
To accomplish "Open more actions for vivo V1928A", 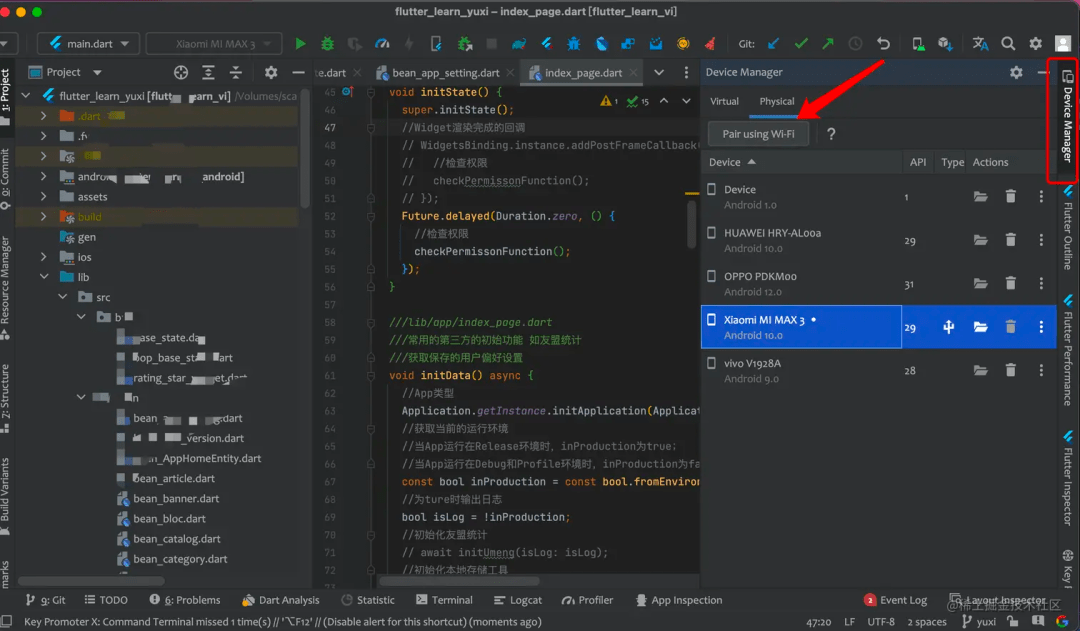I will click(1041, 370).
